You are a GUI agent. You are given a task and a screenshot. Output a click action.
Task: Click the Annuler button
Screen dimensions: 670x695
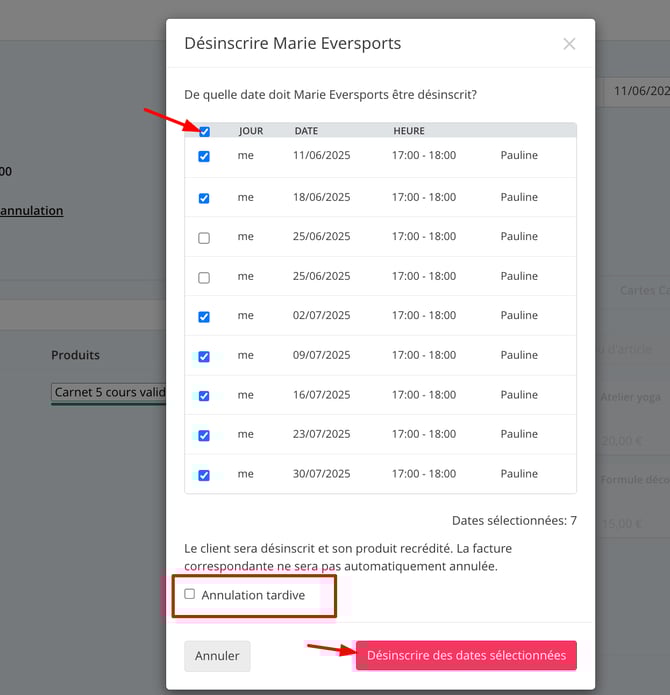[217, 656]
